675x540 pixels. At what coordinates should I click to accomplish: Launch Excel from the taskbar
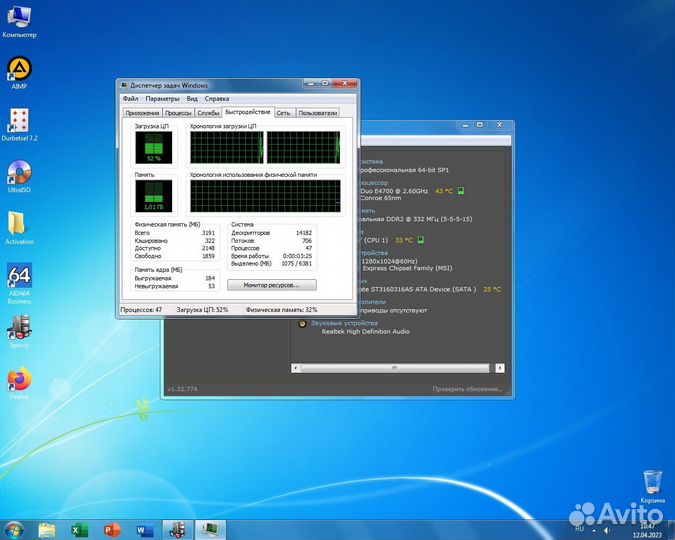(x=79, y=530)
